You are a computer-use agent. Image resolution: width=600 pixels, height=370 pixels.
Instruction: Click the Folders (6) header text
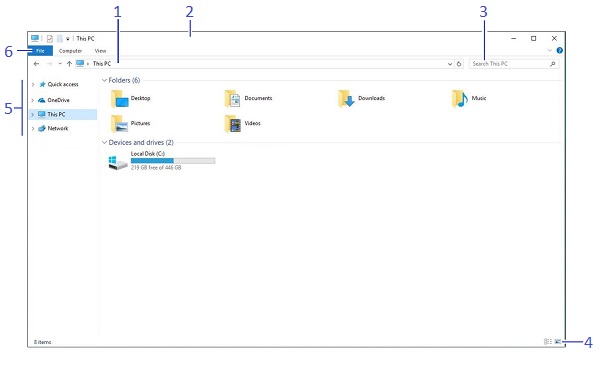tap(124, 80)
